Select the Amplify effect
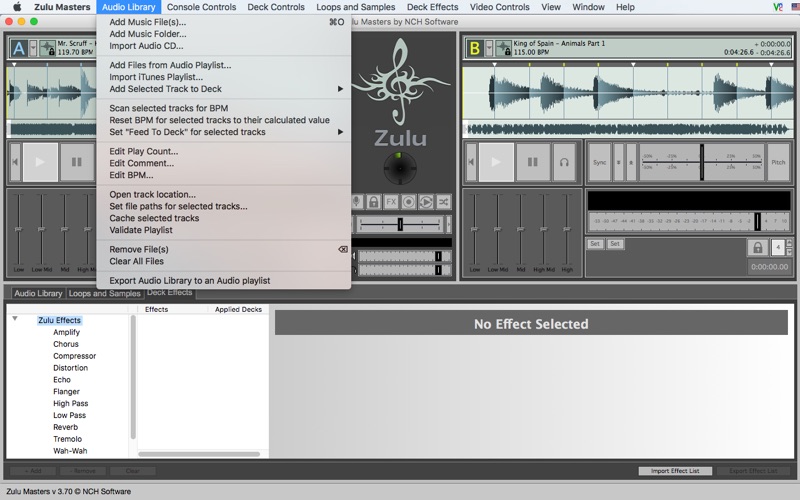Image resolution: width=800 pixels, height=500 pixels. 66,332
